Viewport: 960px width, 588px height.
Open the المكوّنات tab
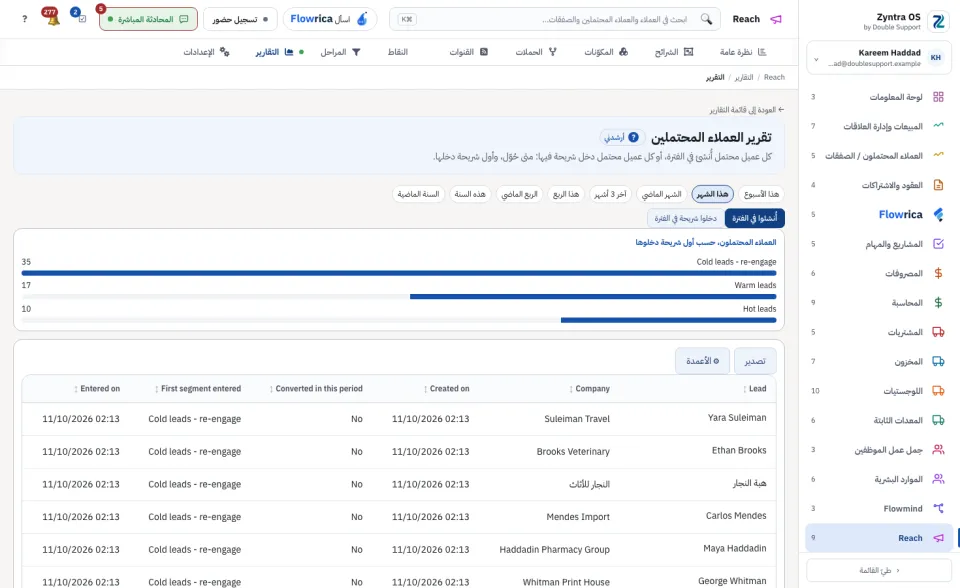click(x=606, y=52)
